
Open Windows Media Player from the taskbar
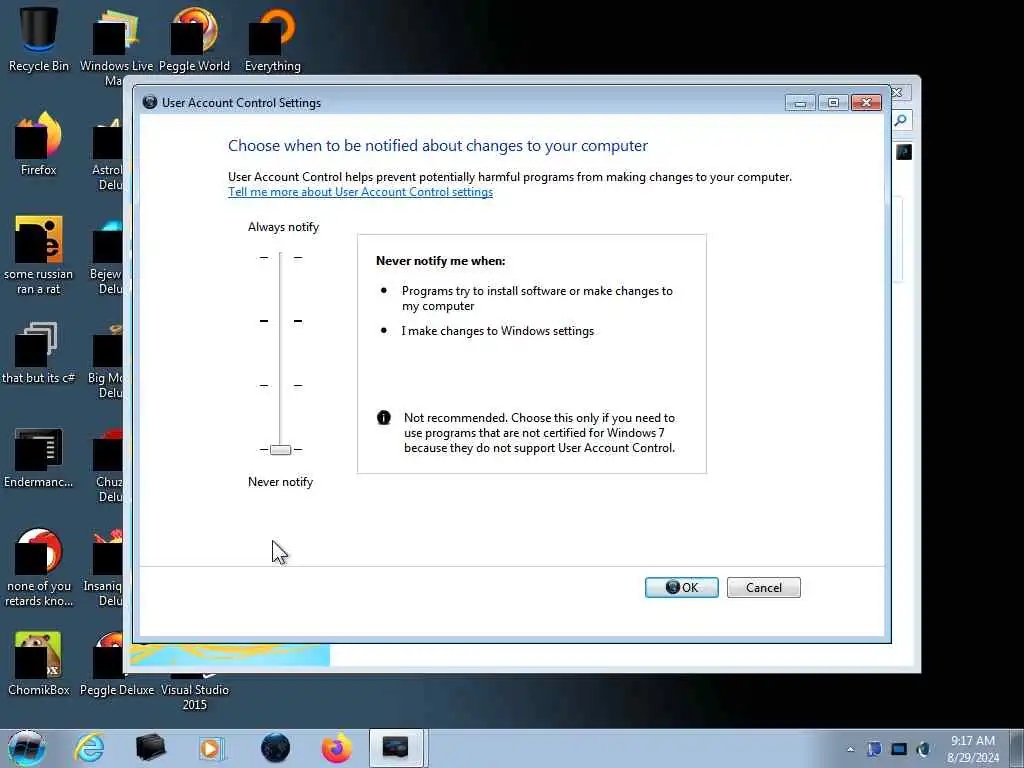tap(211, 748)
